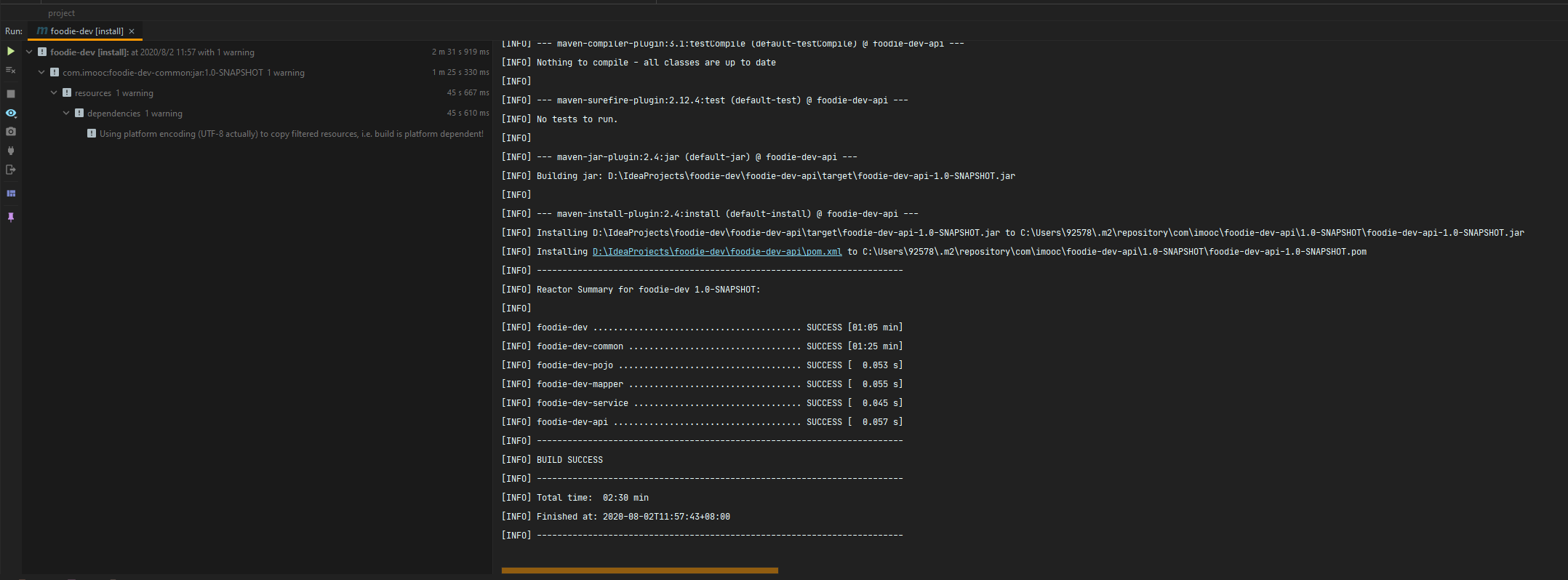The width and height of the screenshot is (1568, 580).
Task: Open the foodie-dev-api pom.xml link
Action: (717, 252)
